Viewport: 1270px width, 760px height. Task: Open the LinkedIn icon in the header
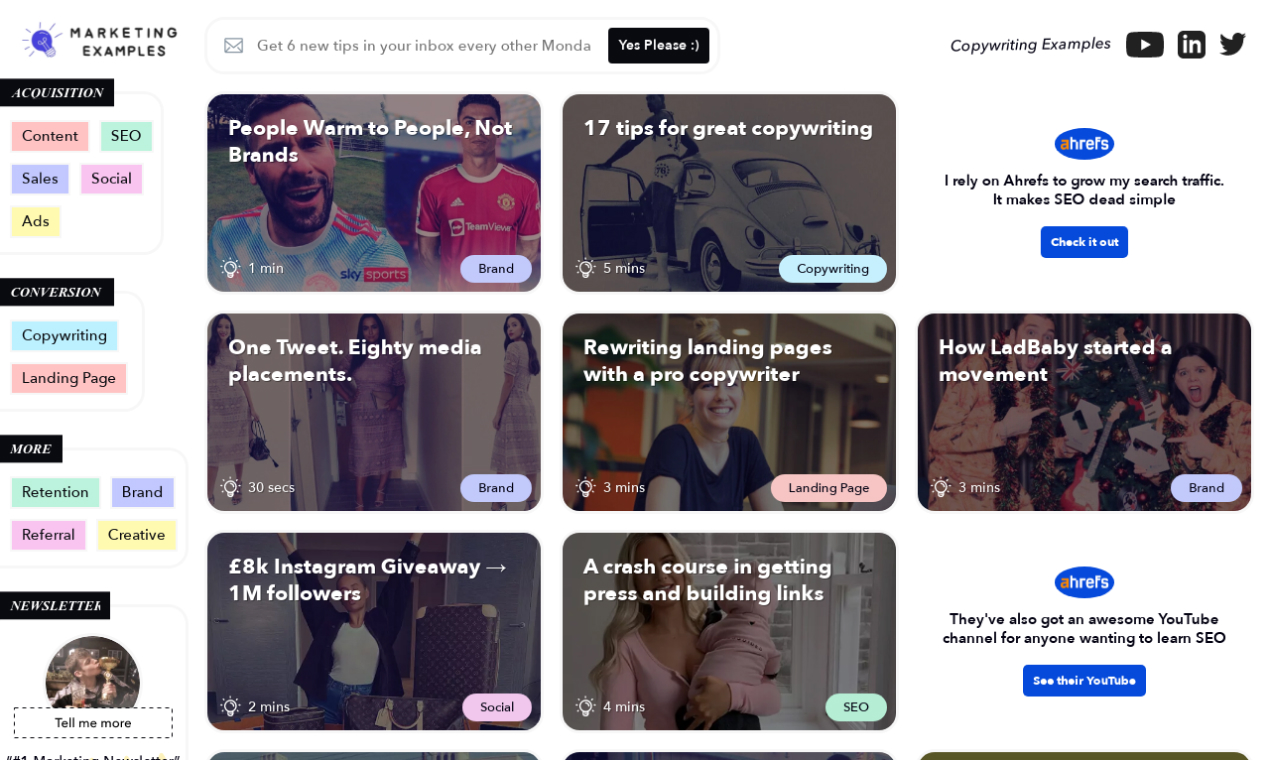1191,44
